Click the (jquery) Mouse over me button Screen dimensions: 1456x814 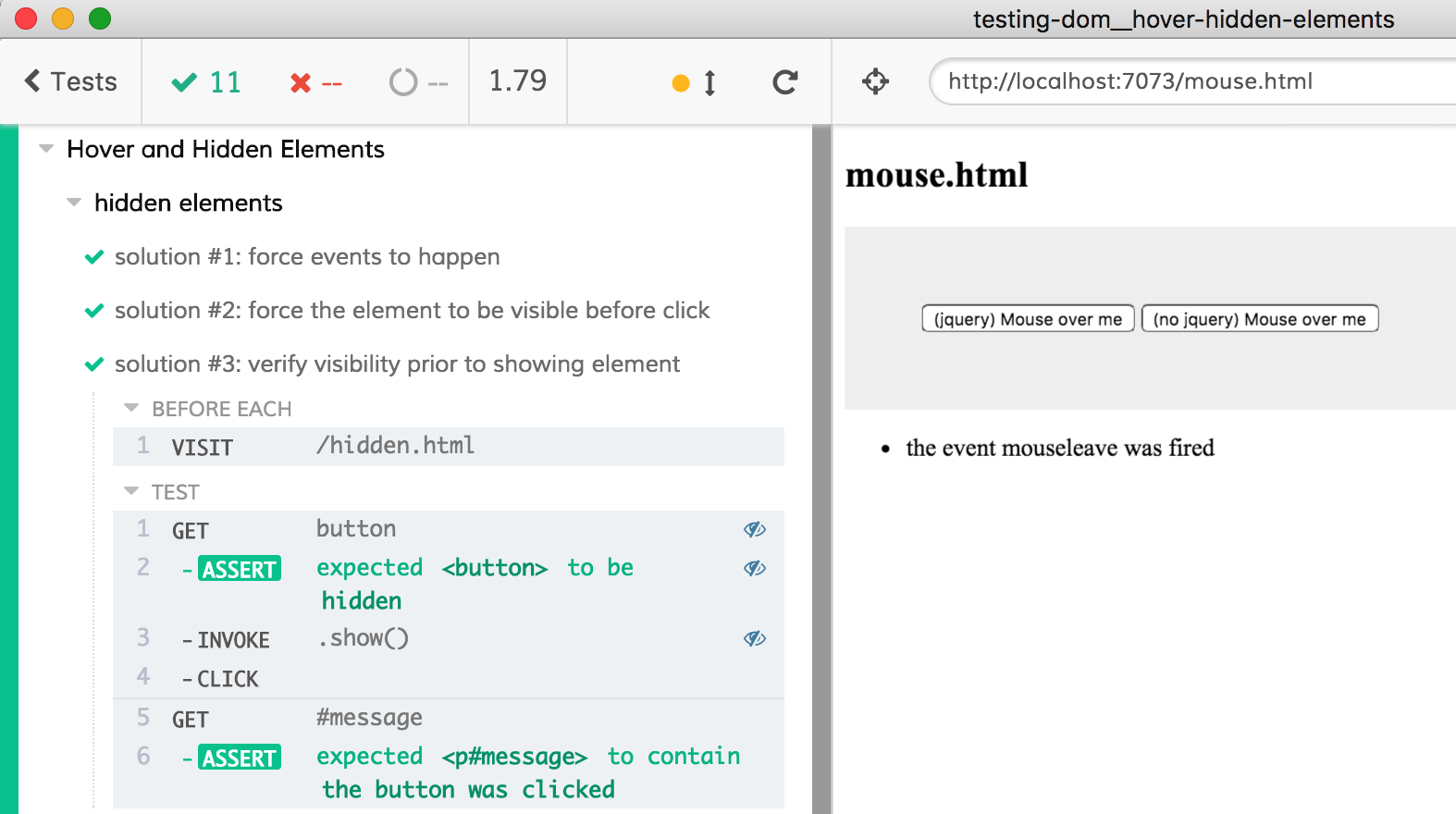(1028, 319)
